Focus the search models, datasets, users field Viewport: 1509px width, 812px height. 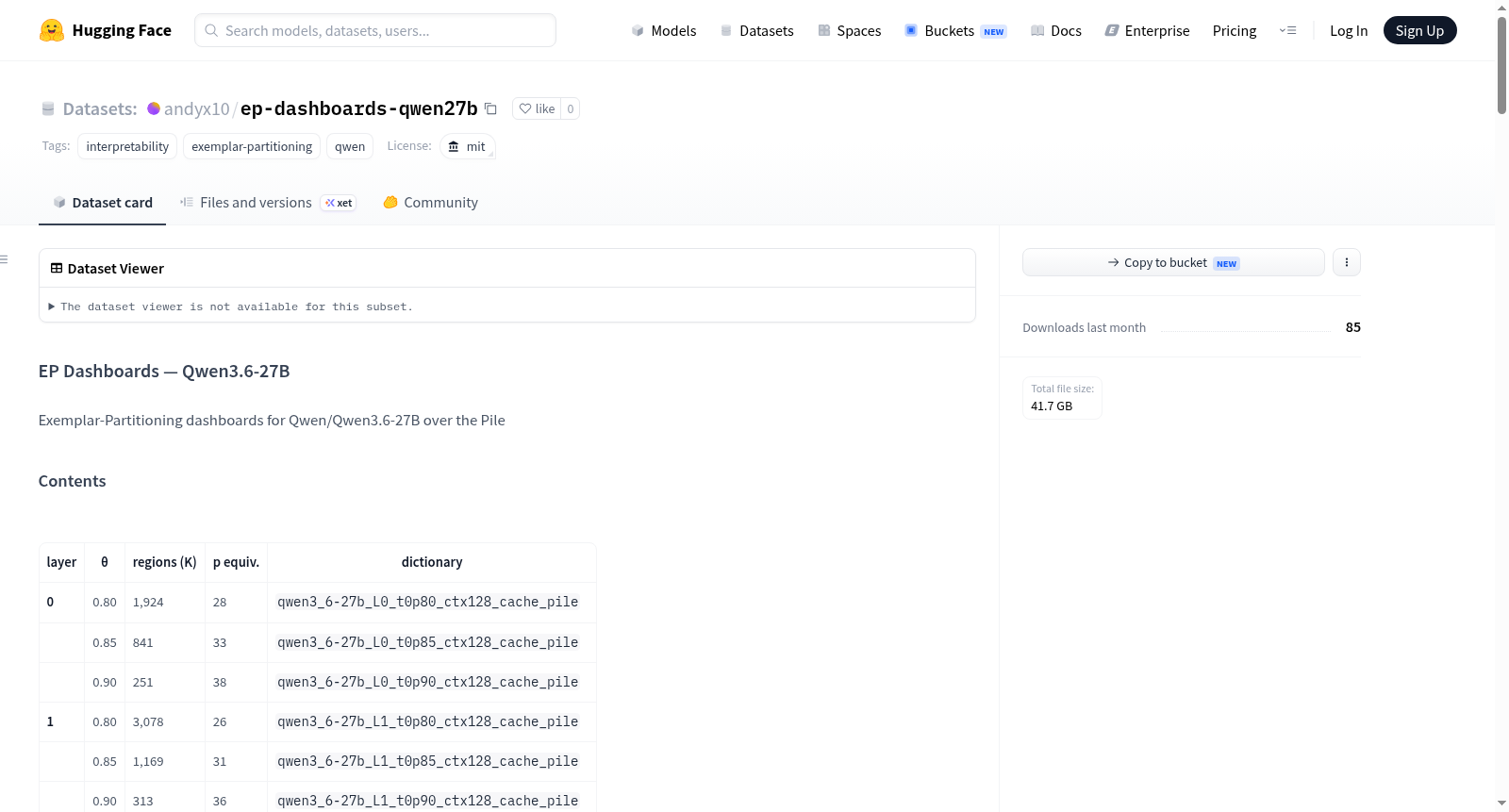point(375,30)
